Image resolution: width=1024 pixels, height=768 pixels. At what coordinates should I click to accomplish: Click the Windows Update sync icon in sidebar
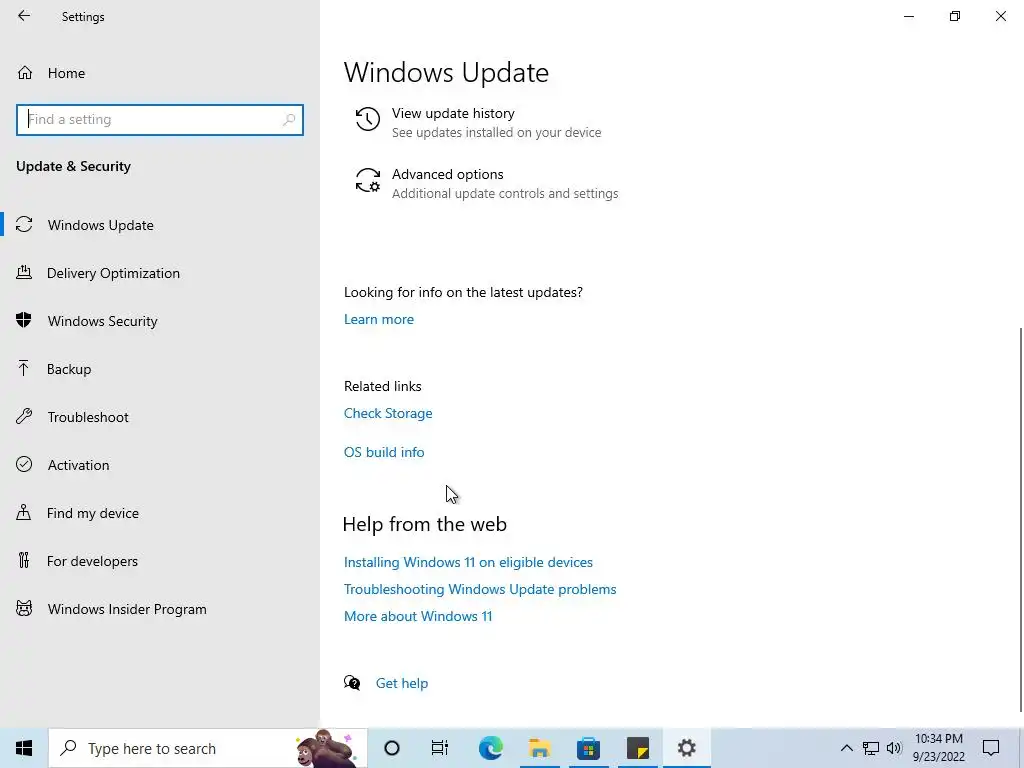[24, 225]
